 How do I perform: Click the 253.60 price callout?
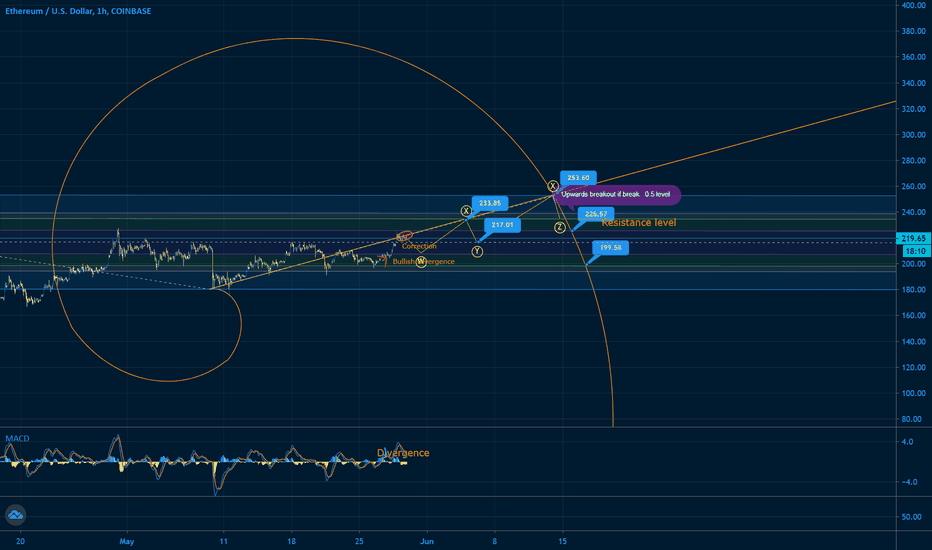coord(578,178)
